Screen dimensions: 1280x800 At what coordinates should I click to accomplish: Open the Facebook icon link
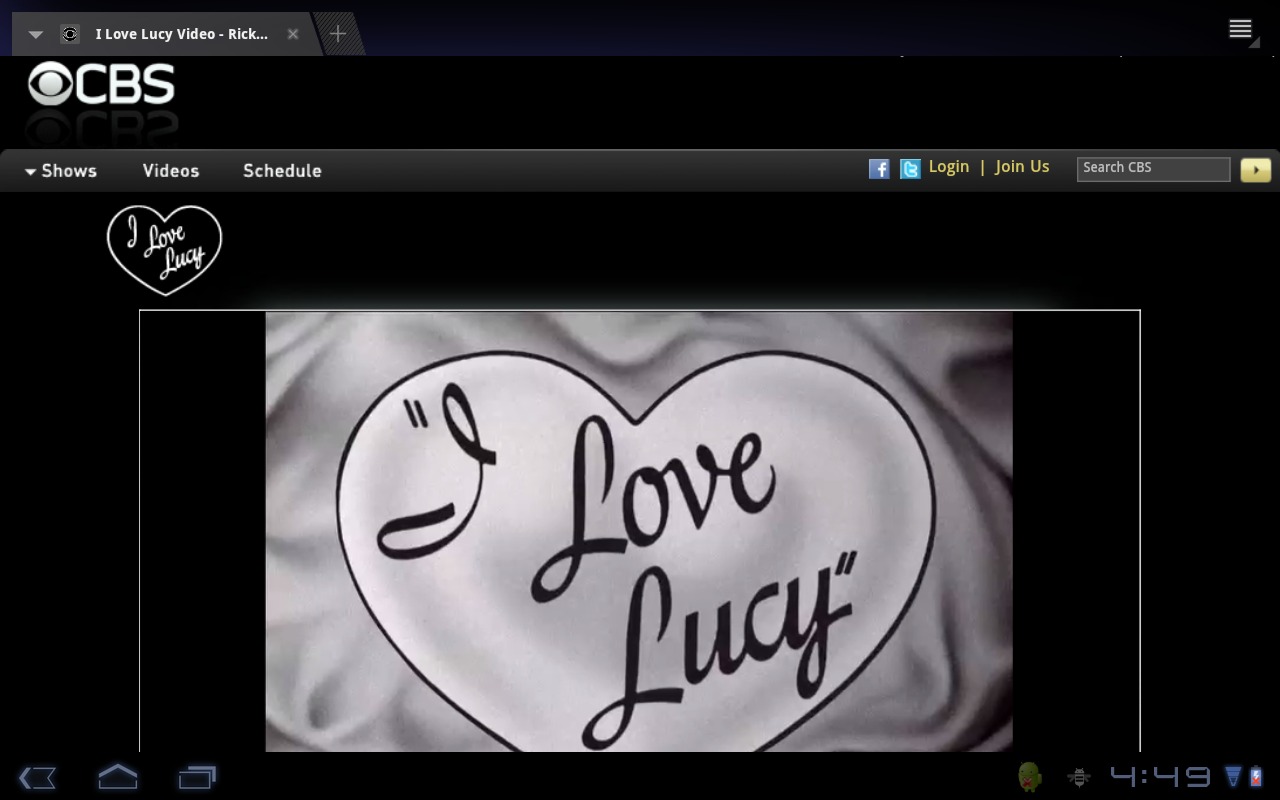click(879, 169)
